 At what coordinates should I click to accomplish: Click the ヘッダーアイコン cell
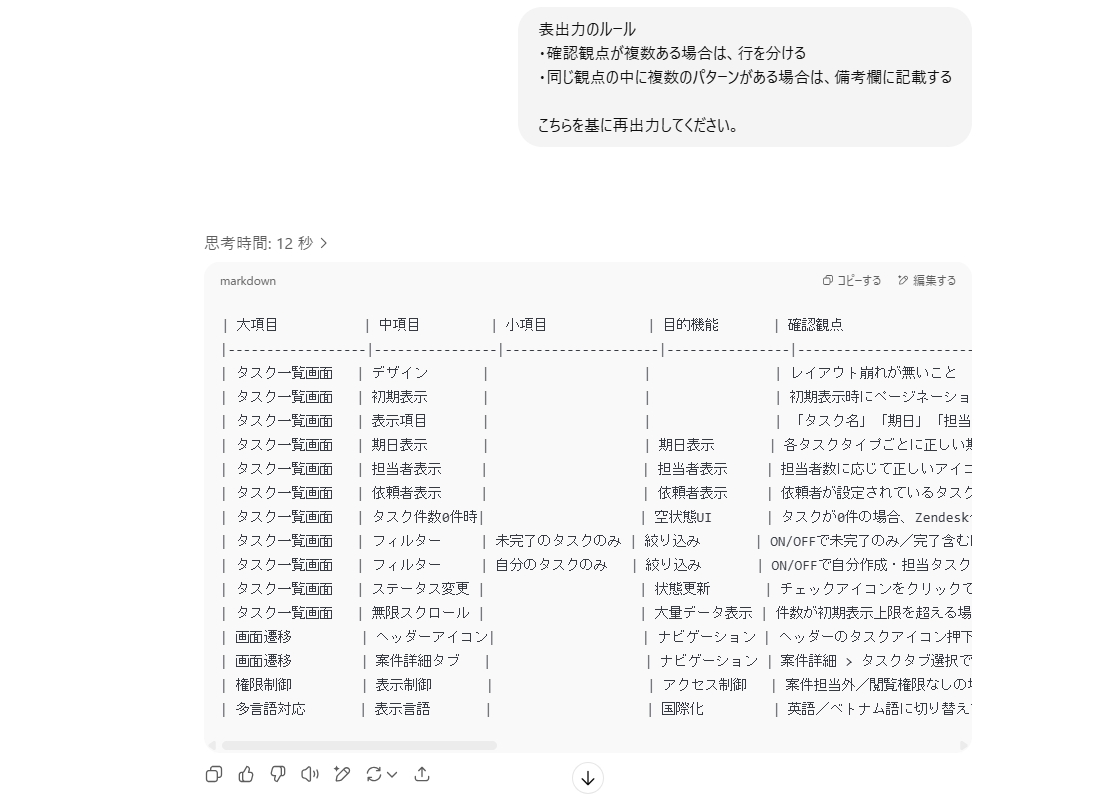[x=432, y=637]
